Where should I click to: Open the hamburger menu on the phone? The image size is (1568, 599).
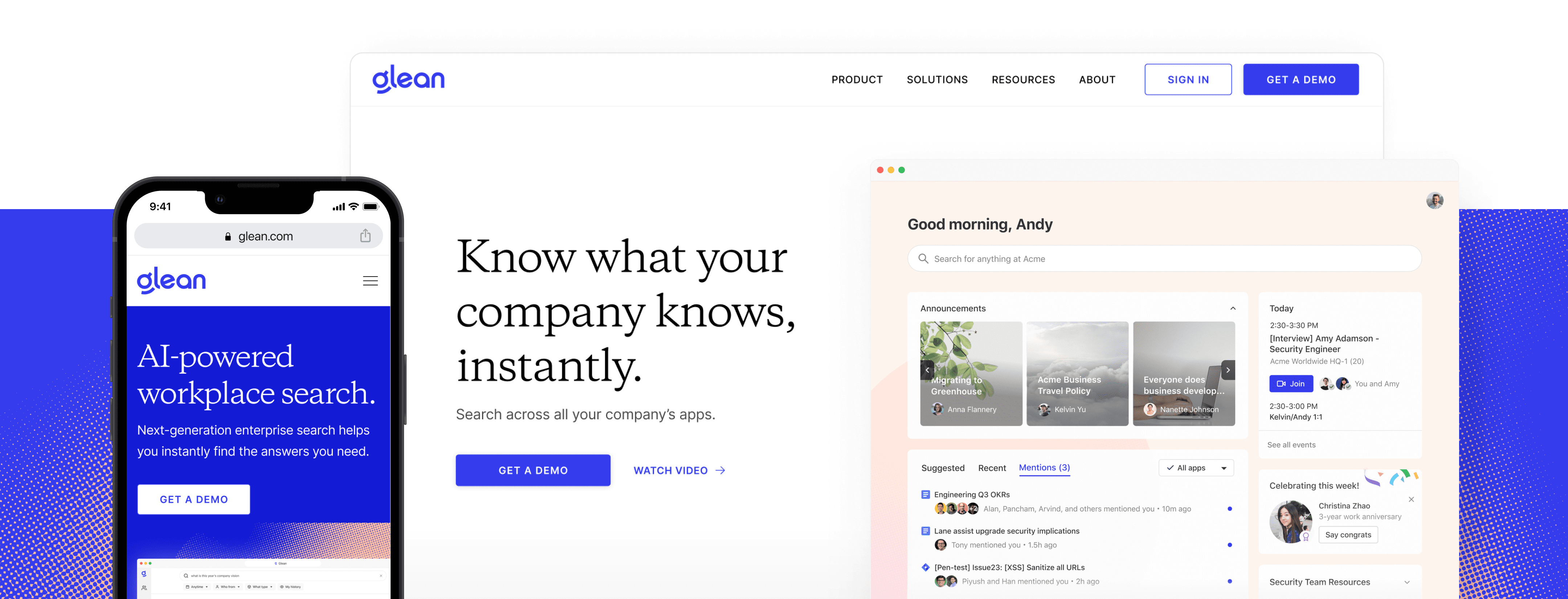point(370,281)
